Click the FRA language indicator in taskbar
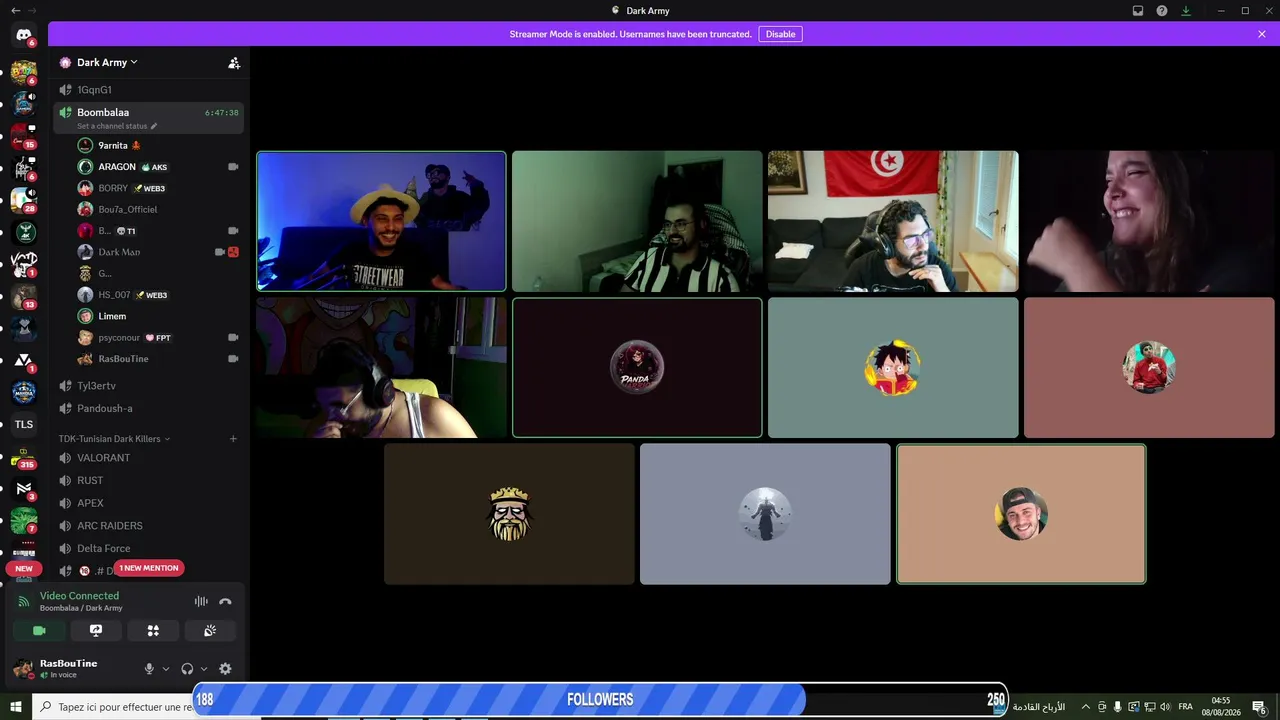Viewport: 1280px width, 720px height. pos(1186,707)
